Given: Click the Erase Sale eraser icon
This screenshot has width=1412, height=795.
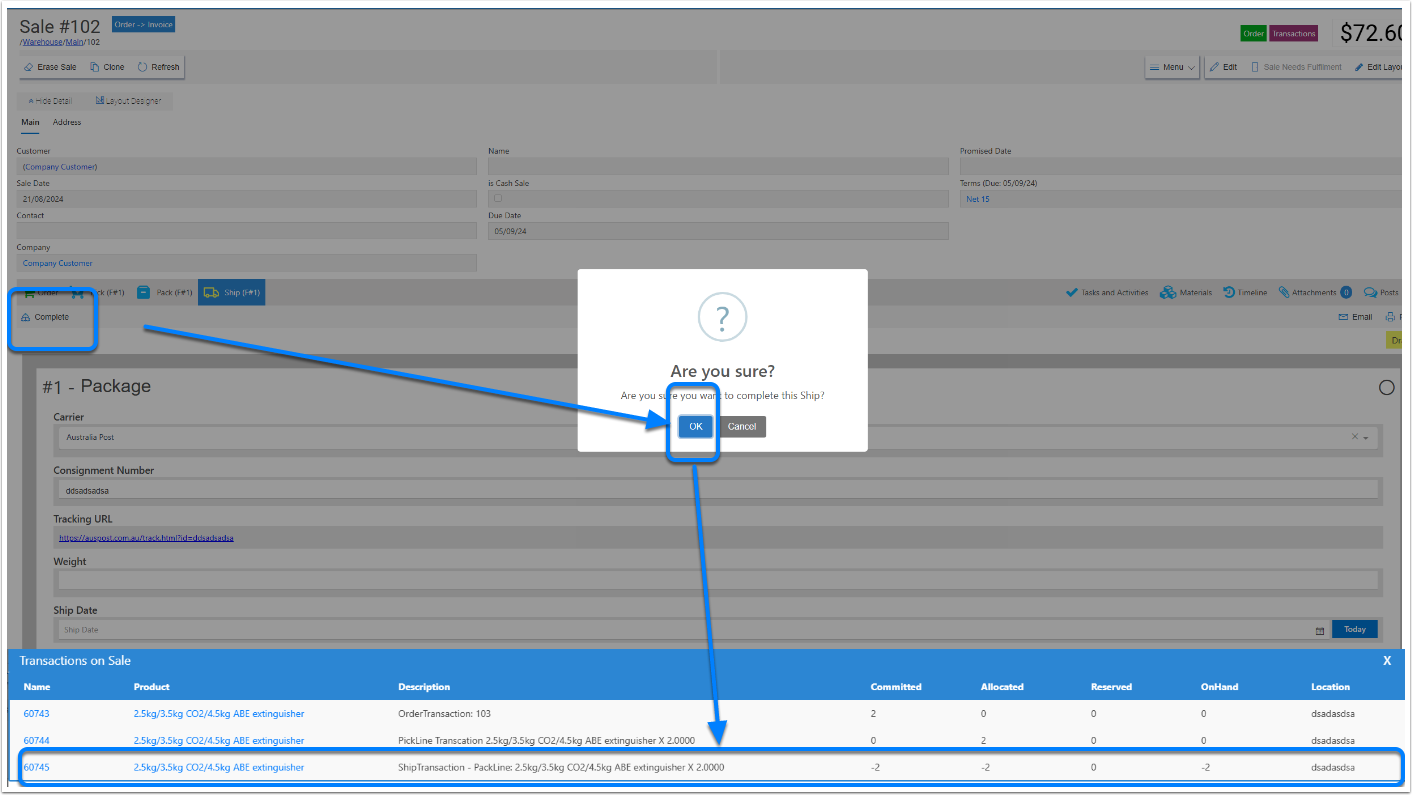Looking at the screenshot, I should pyautogui.click(x=29, y=67).
